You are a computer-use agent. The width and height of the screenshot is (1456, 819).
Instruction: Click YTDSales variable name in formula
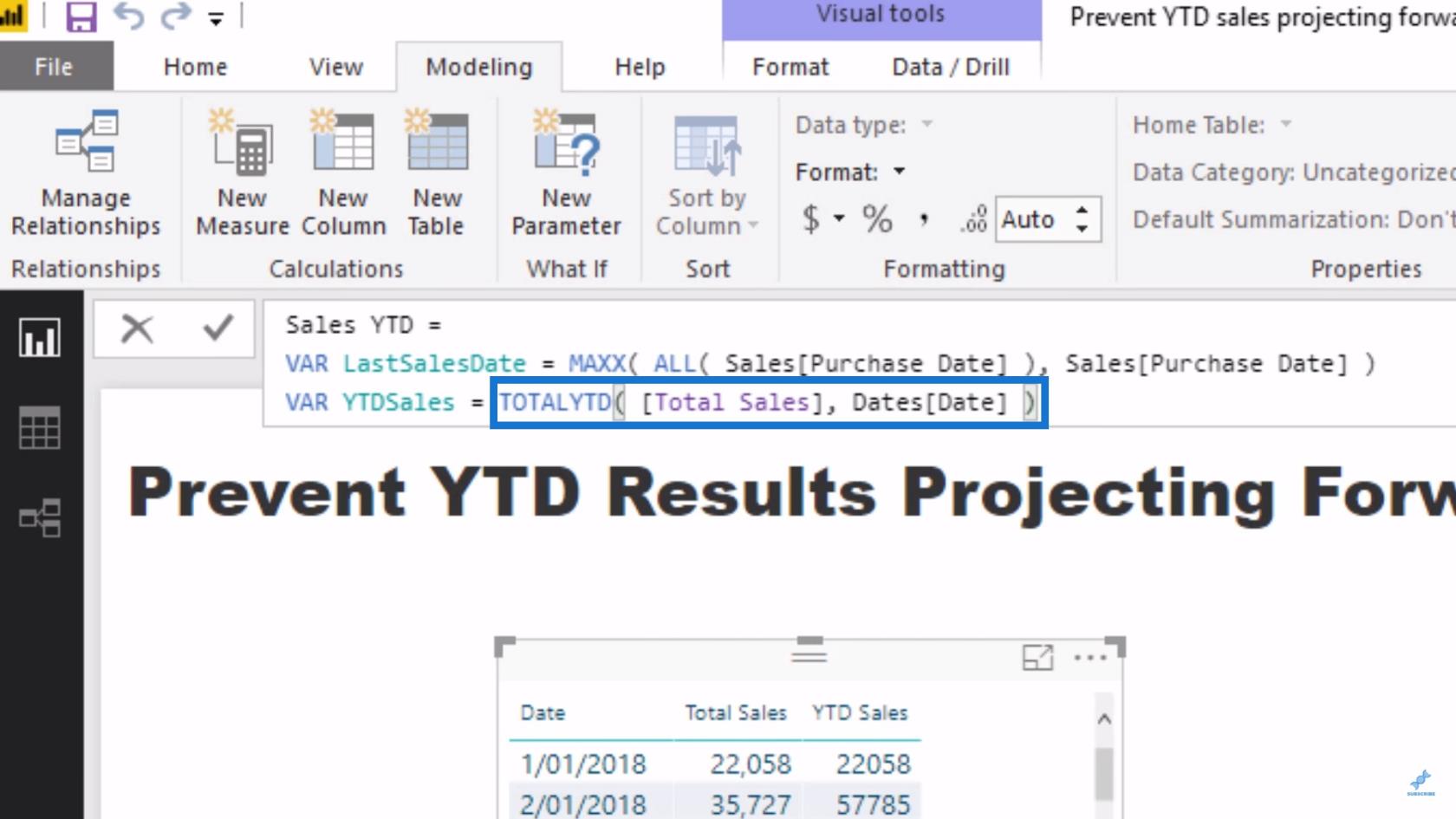click(398, 402)
